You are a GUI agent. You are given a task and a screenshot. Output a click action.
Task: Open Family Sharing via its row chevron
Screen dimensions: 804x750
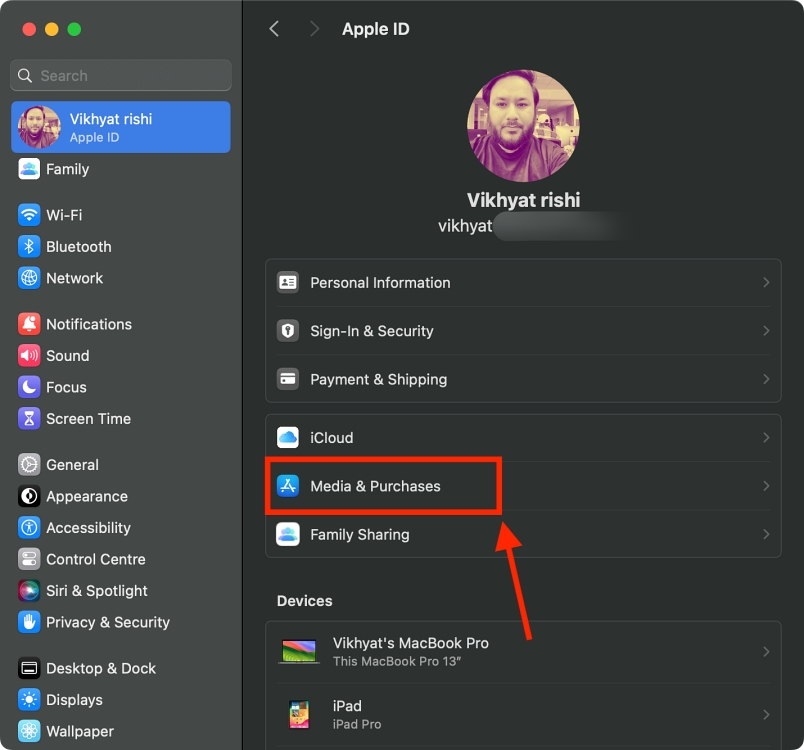[767, 535]
